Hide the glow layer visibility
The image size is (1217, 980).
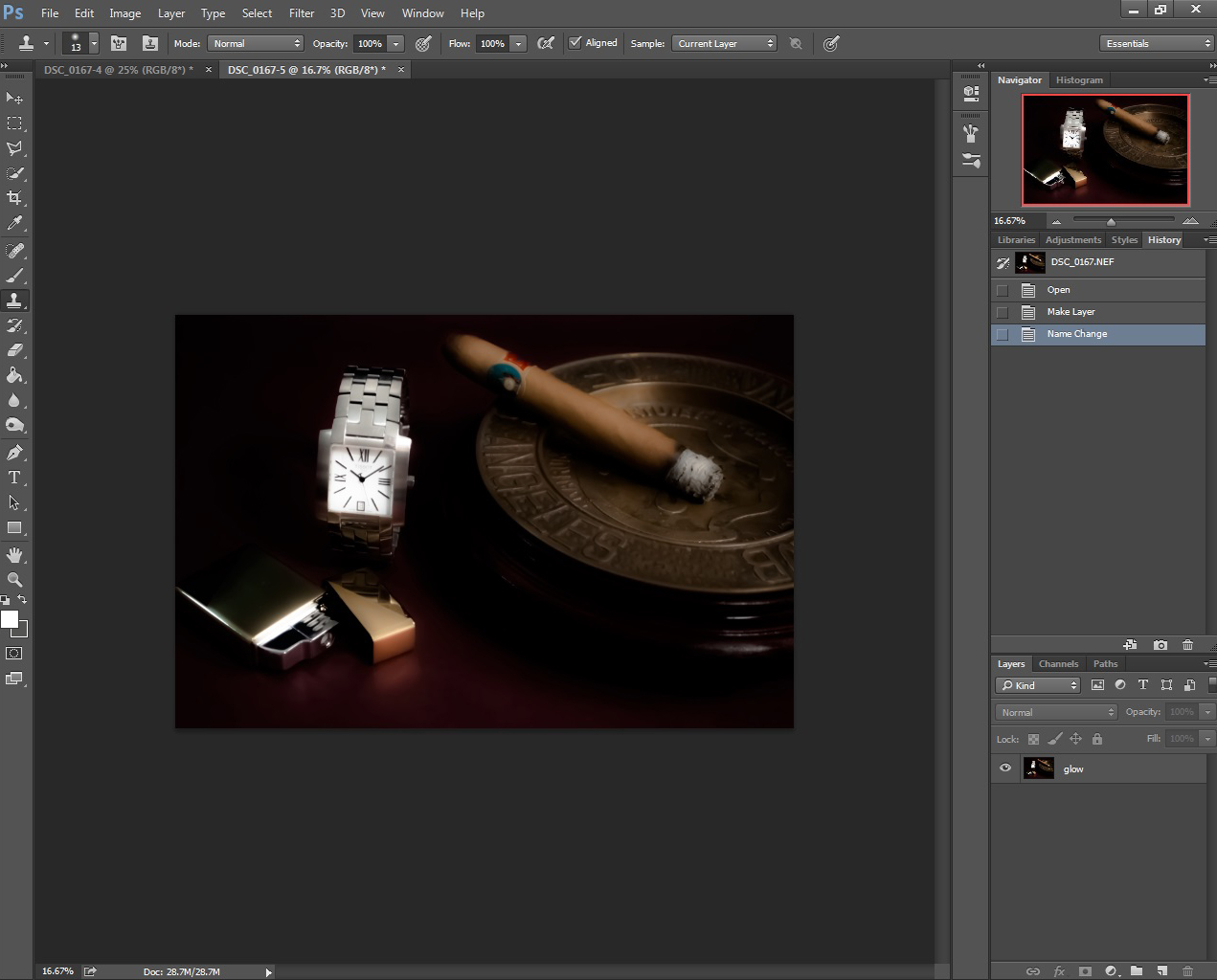(1005, 768)
